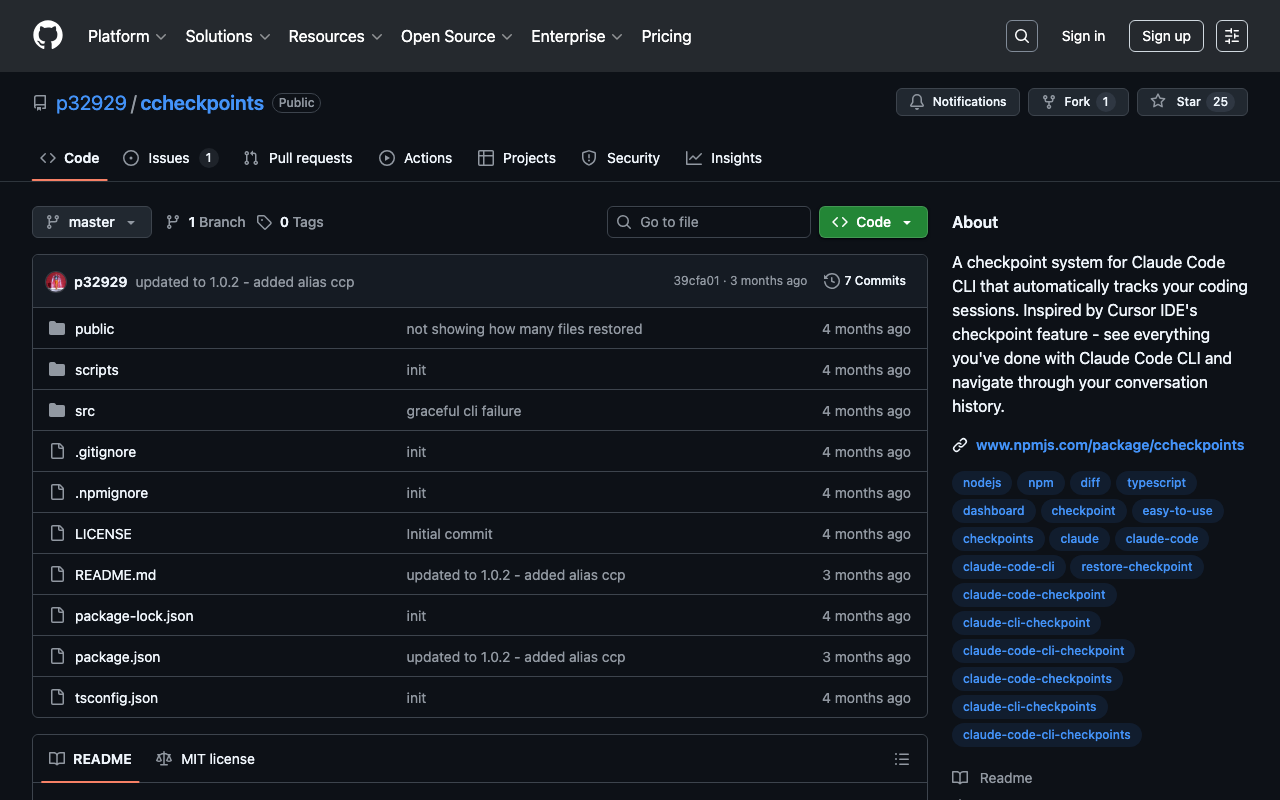1280x800 pixels.
Task: Open the green Code dropdown
Action: click(x=872, y=222)
